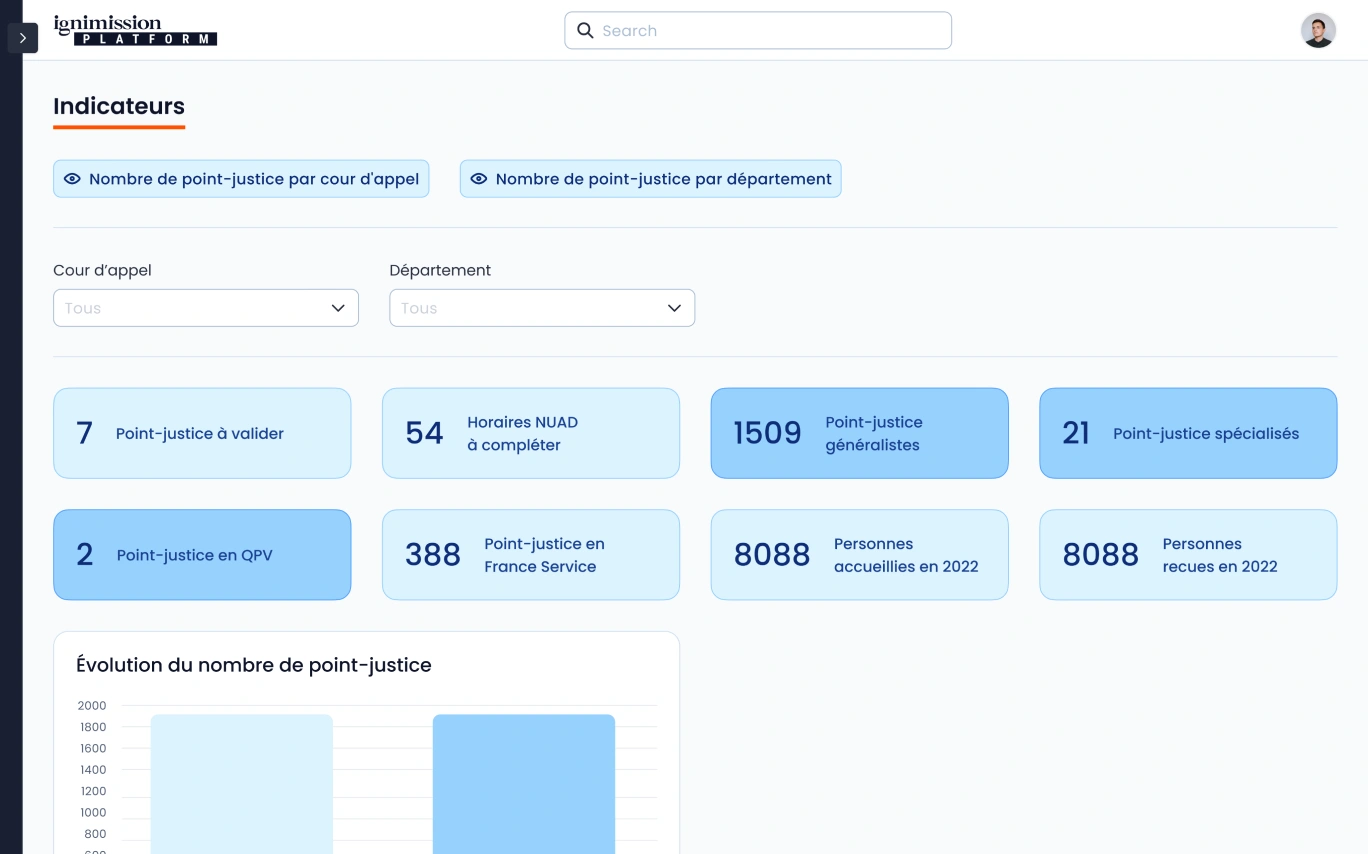Viewport: 1368px width, 854px height.
Task: Click the darker blue chart bar
Action: 524,785
